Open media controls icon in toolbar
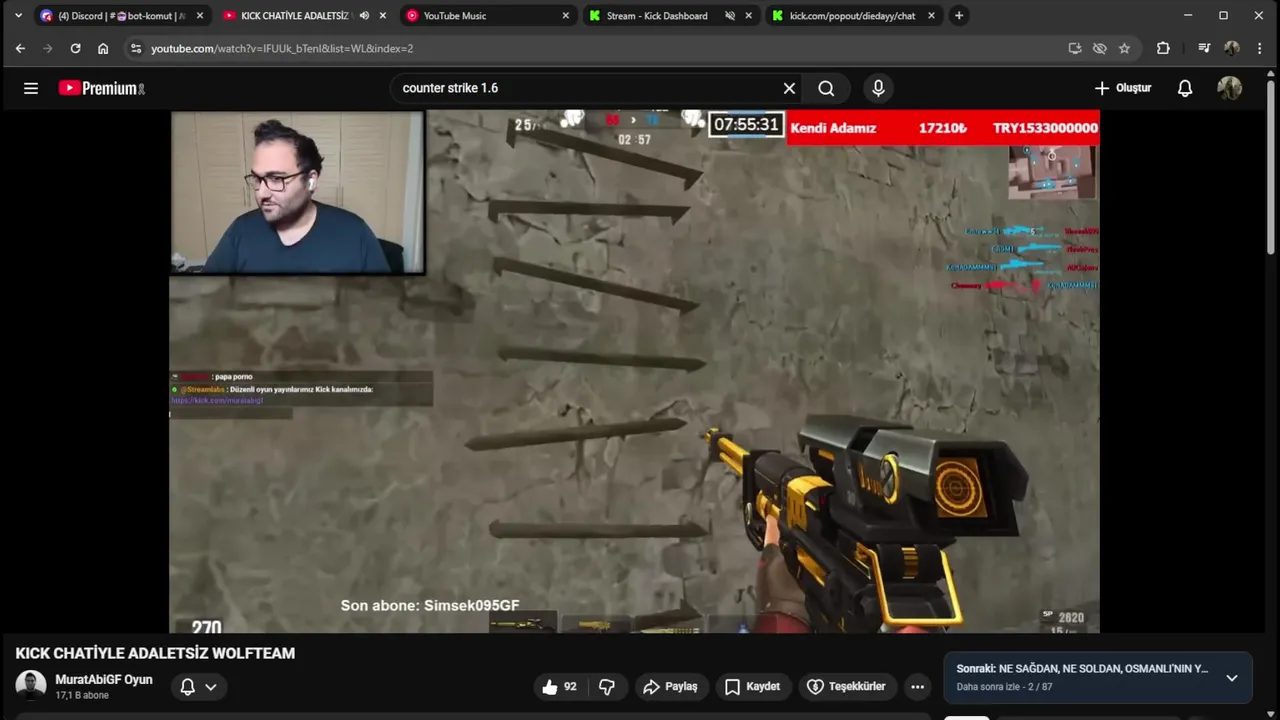This screenshot has width=1280, height=720. [x=1204, y=48]
